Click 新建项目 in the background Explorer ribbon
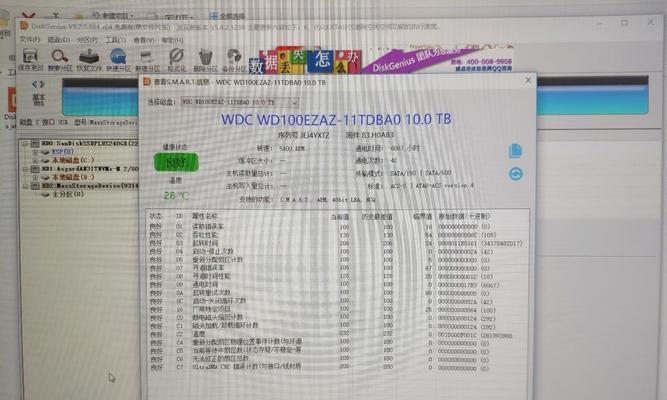The width and height of the screenshot is (667, 400). [113, 15]
